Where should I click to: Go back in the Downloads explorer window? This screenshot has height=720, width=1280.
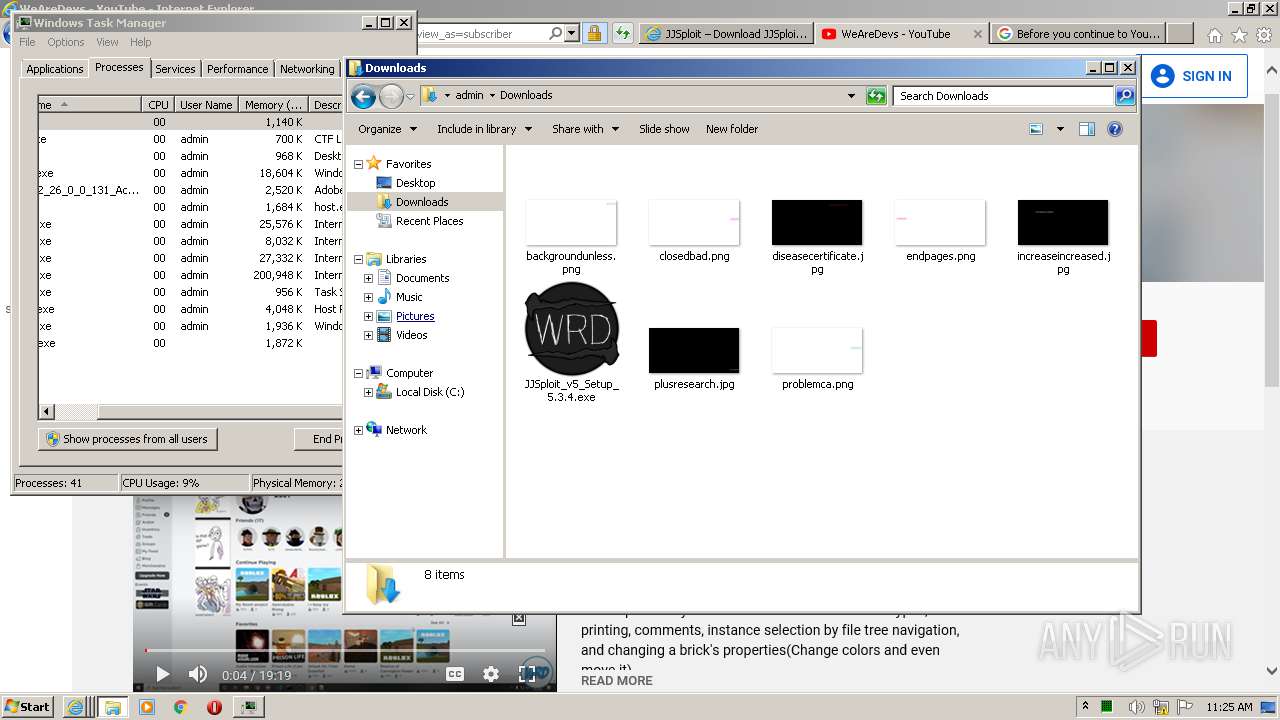(x=363, y=96)
